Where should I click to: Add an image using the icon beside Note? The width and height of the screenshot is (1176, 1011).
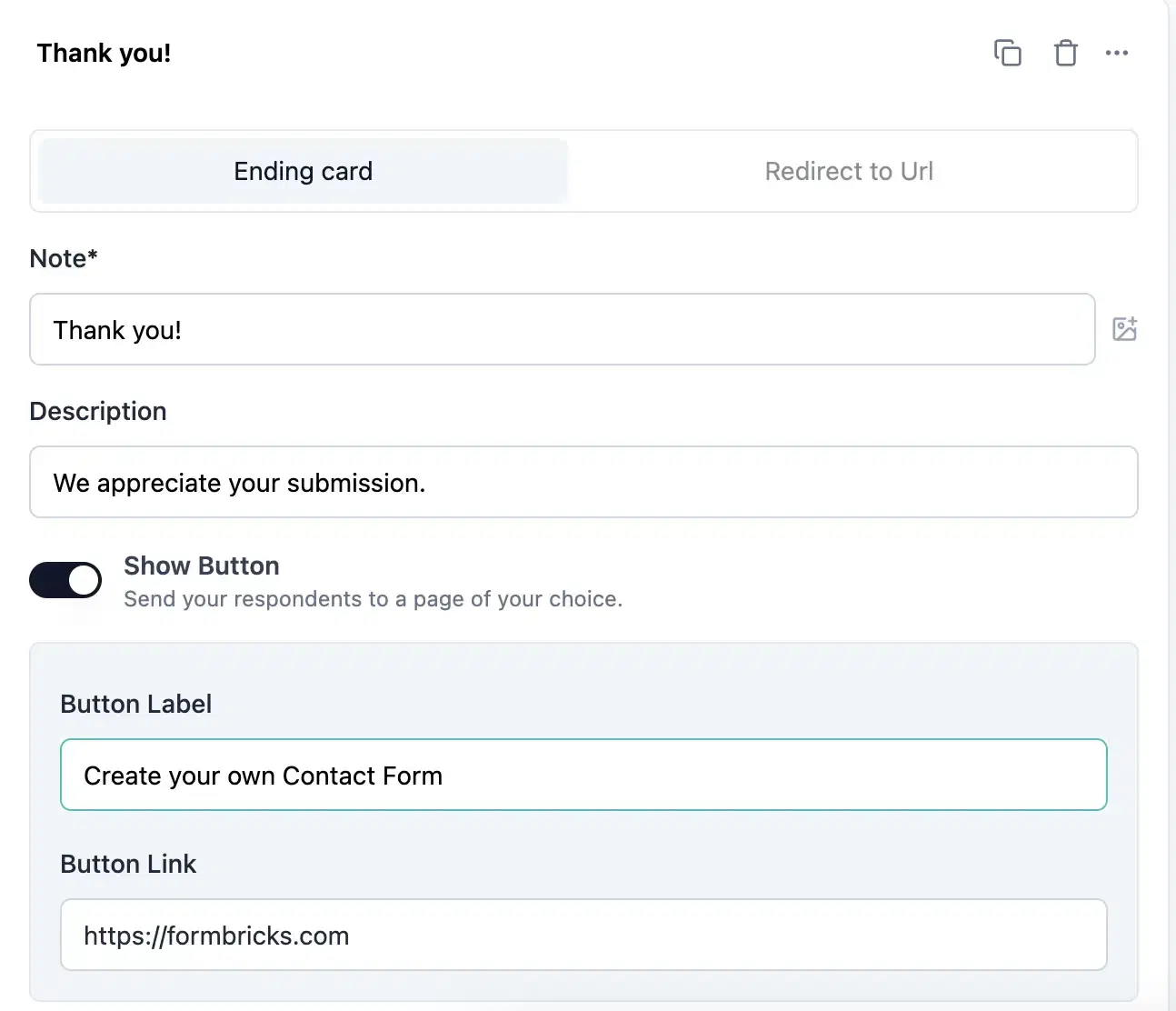[x=1125, y=329]
